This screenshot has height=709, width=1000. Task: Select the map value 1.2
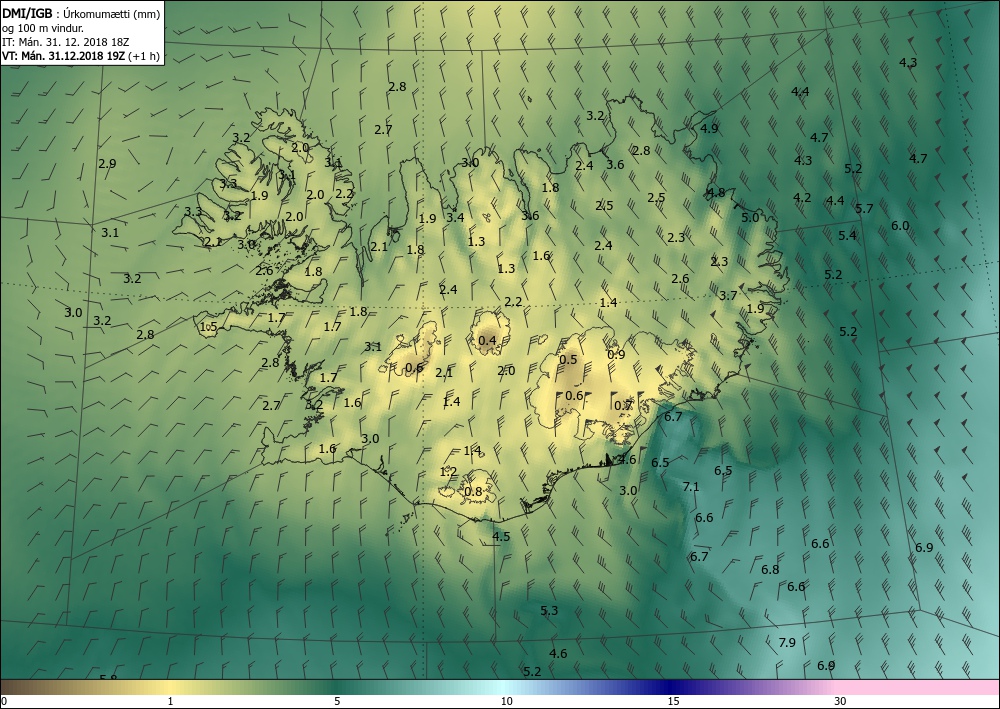[449, 472]
